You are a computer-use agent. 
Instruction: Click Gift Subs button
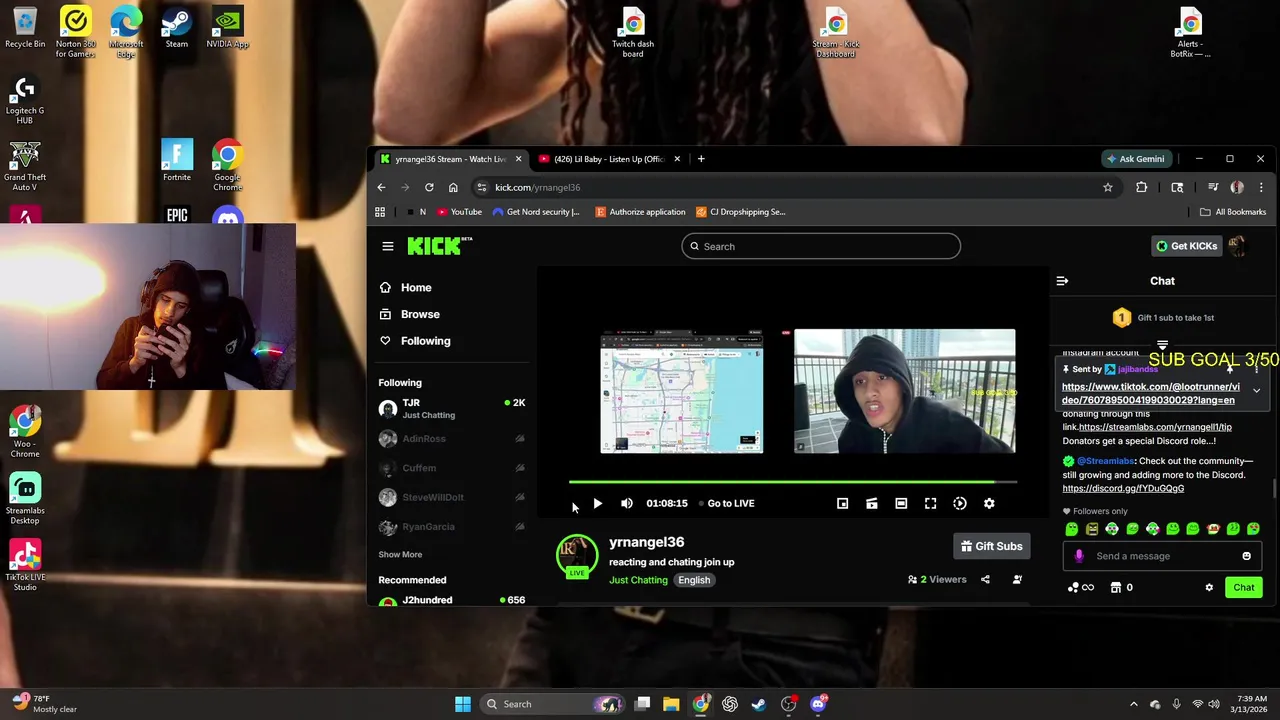[x=992, y=546]
